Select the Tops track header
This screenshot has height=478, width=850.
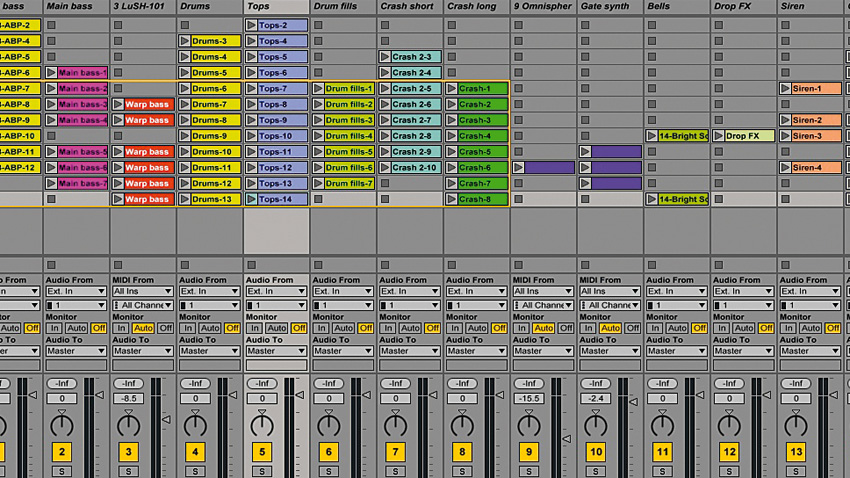276,7
